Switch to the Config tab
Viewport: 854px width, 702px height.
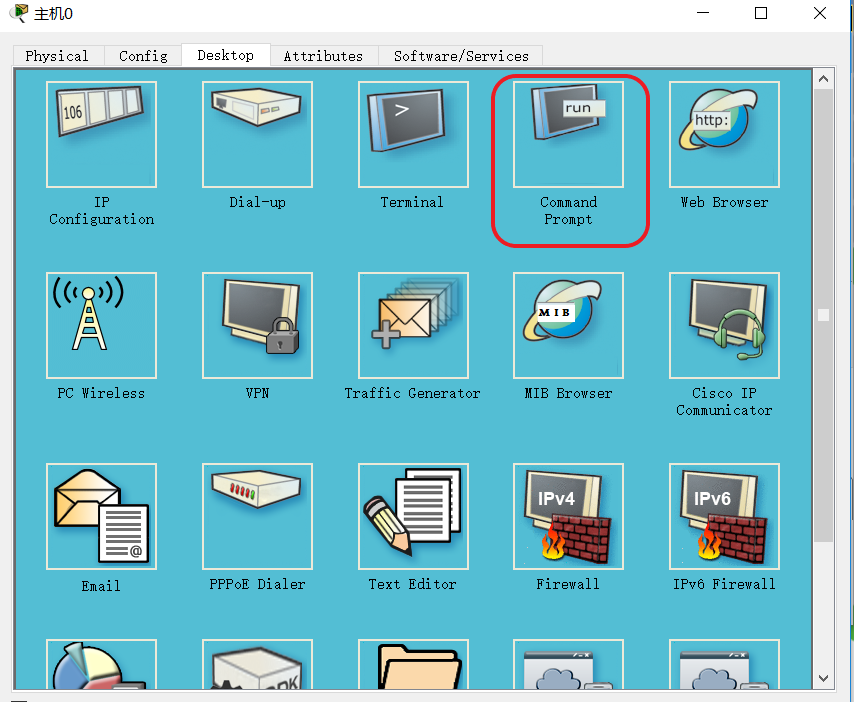point(143,56)
